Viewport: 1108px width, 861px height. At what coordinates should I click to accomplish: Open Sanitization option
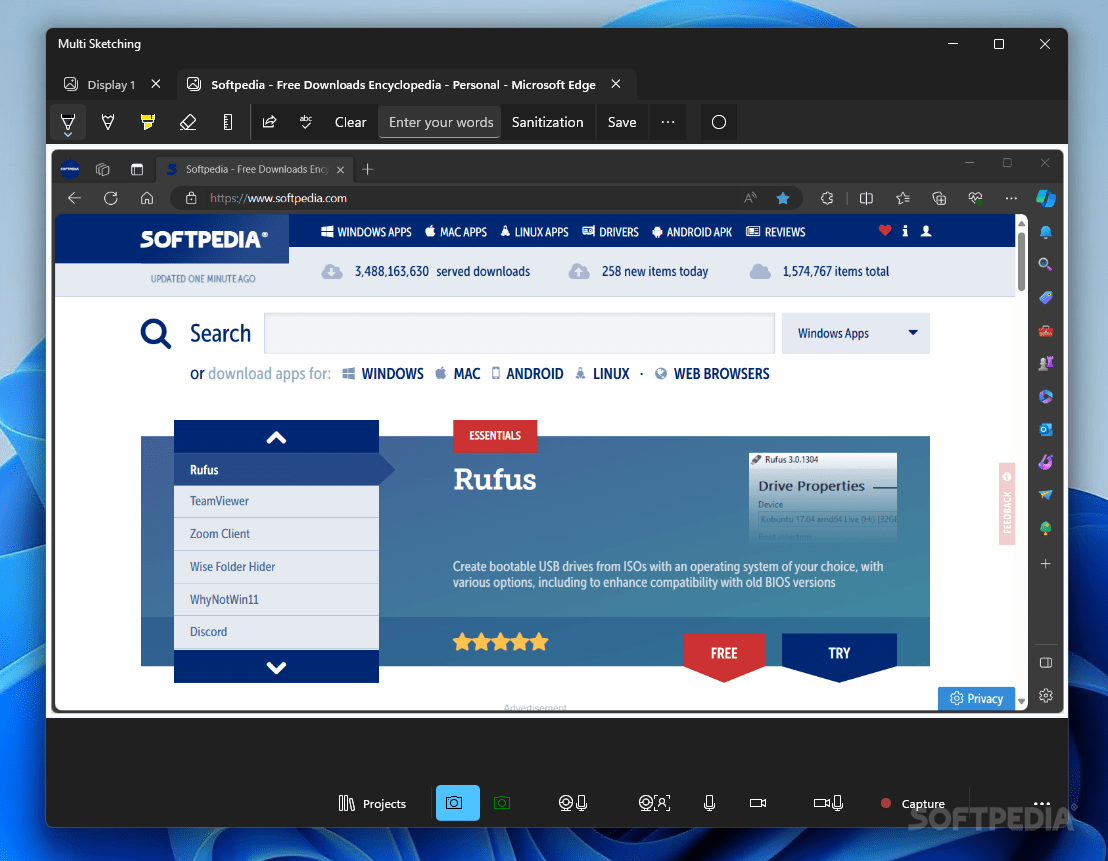[x=548, y=122]
